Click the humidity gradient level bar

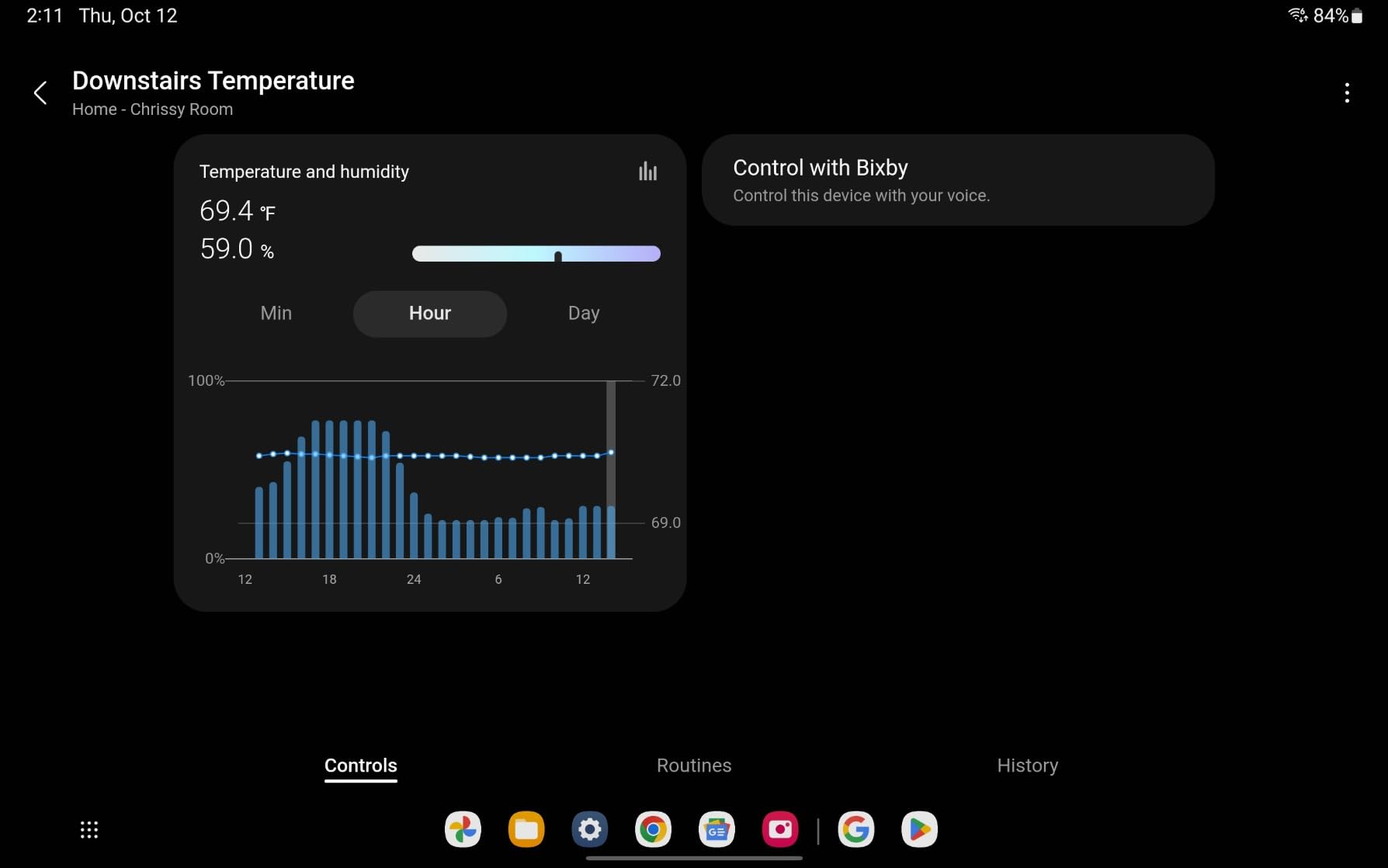pyautogui.click(x=536, y=254)
